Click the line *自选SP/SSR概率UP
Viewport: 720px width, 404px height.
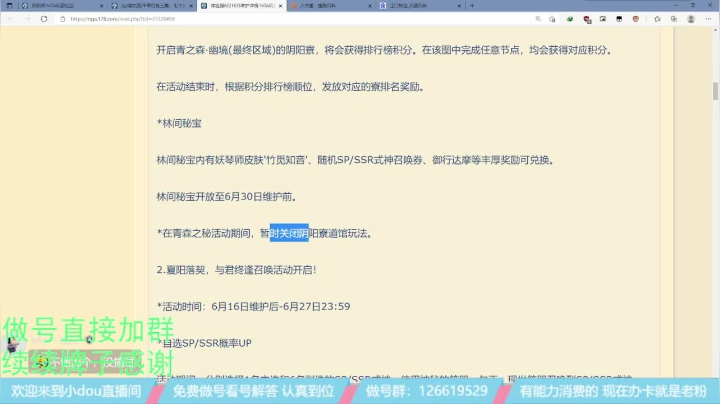204,343
